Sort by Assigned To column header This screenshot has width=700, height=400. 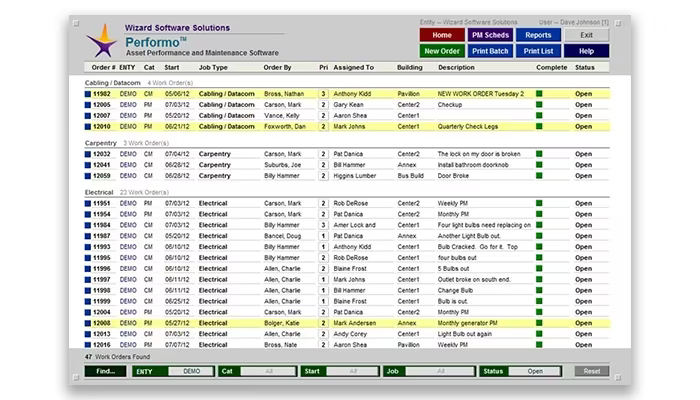(354, 67)
